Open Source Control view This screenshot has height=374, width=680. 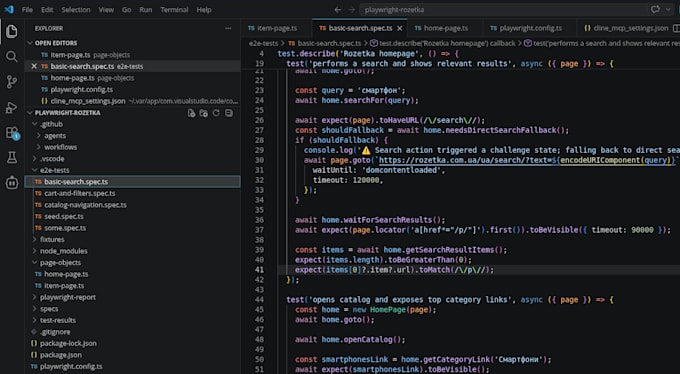point(12,82)
